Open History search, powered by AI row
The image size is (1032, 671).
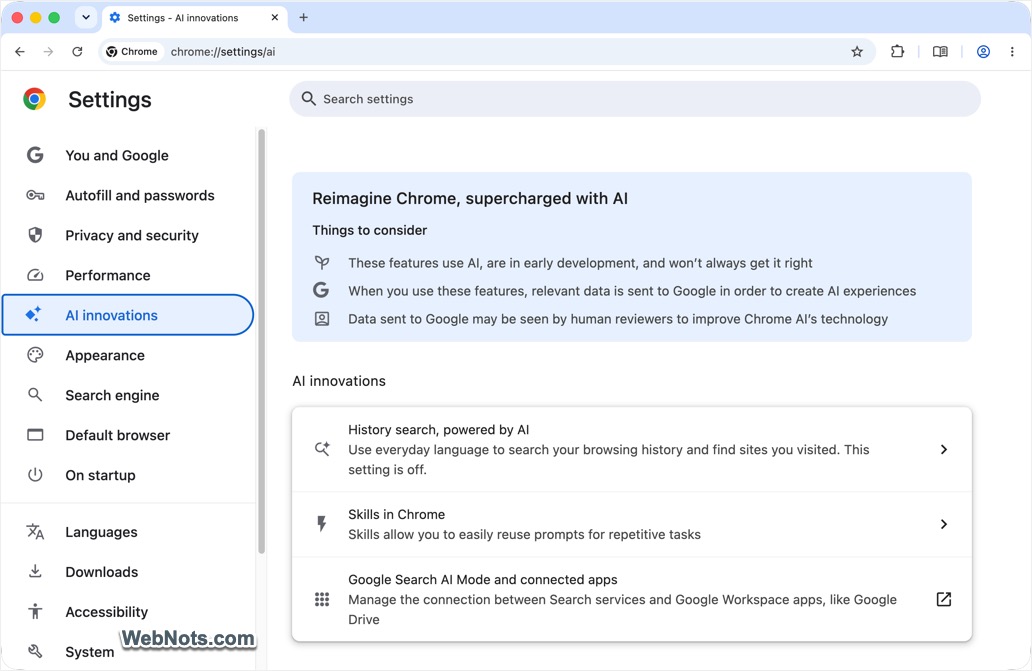[632, 449]
